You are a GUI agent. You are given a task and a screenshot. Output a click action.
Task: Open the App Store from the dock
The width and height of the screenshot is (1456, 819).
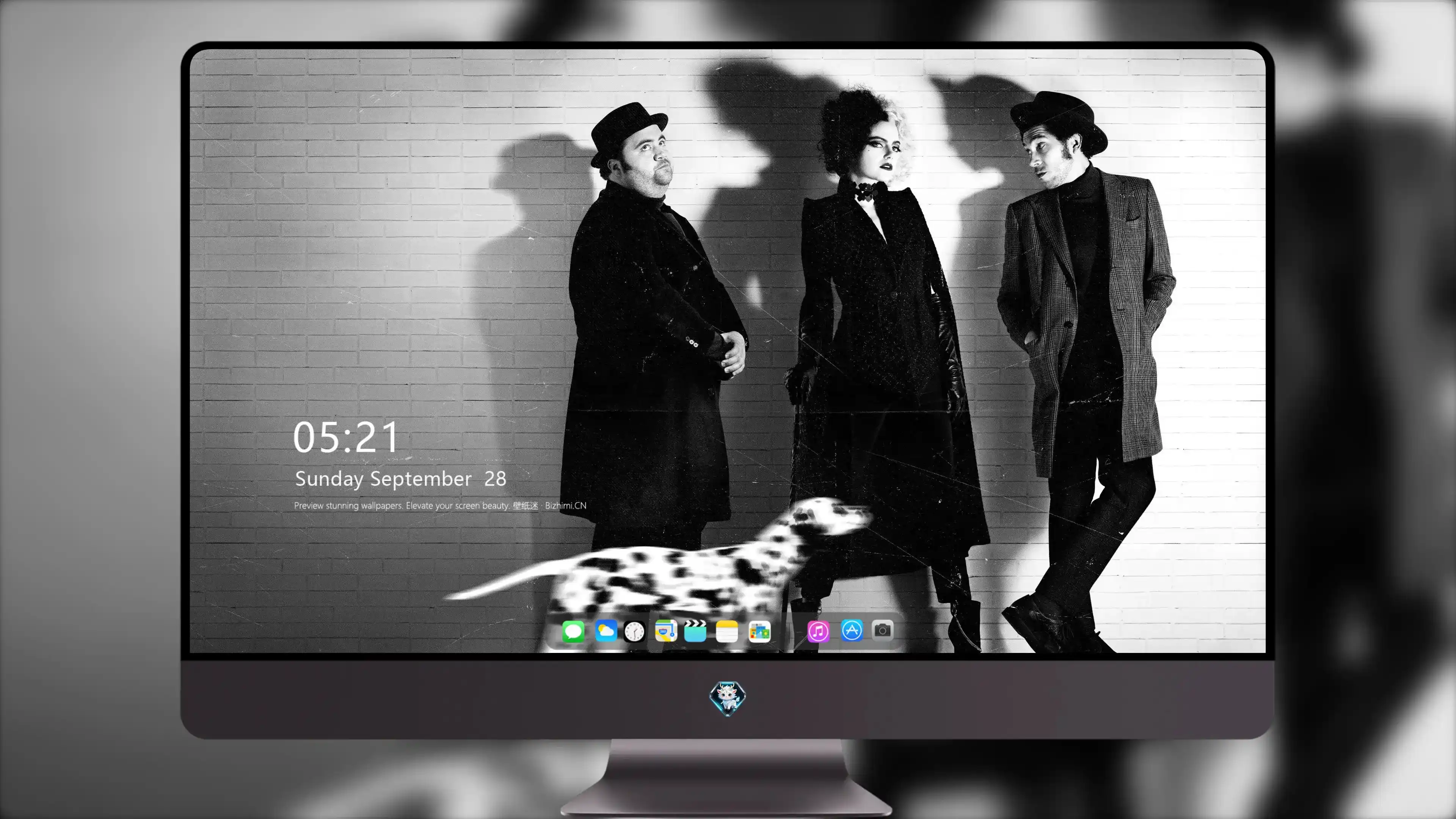[852, 630]
